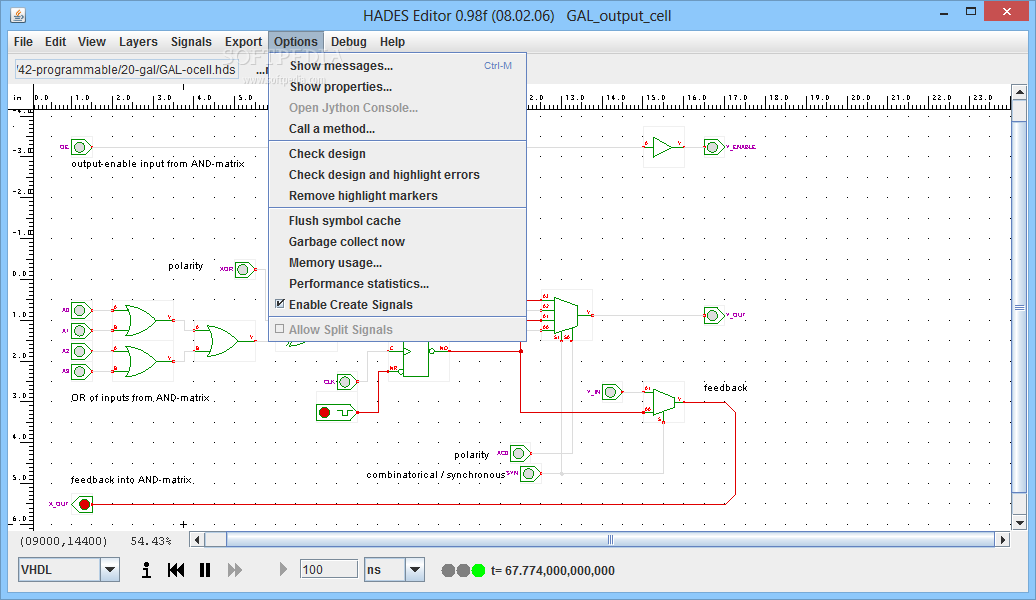
Task: Open the Export menu
Action: 243,42
